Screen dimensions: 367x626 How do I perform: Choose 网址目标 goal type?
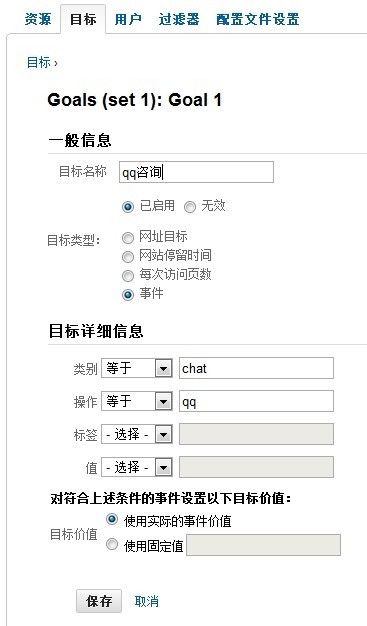(x=128, y=238)
